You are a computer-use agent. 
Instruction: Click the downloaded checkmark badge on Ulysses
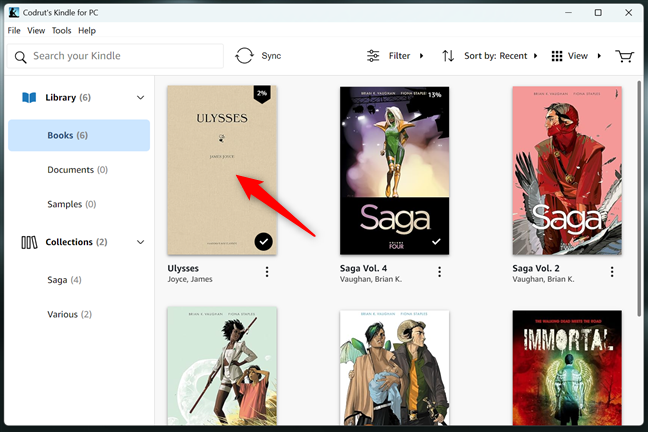pyautogui.click(x=263, y=241)
